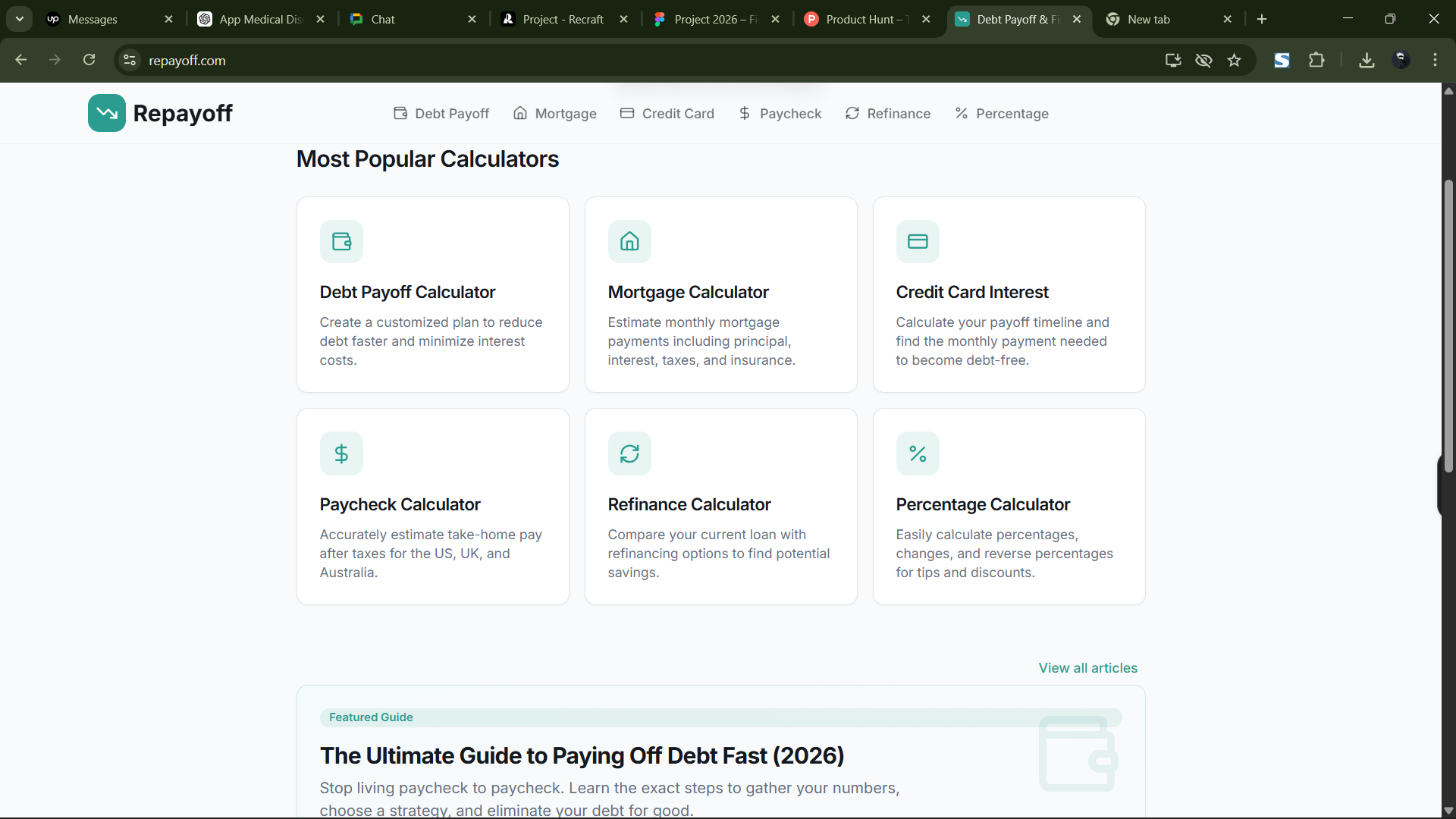Click the house icon on Mortgage Calculator card
Image resolution: width=1456 pixels, height=819 pixels.
click(629, 241)
